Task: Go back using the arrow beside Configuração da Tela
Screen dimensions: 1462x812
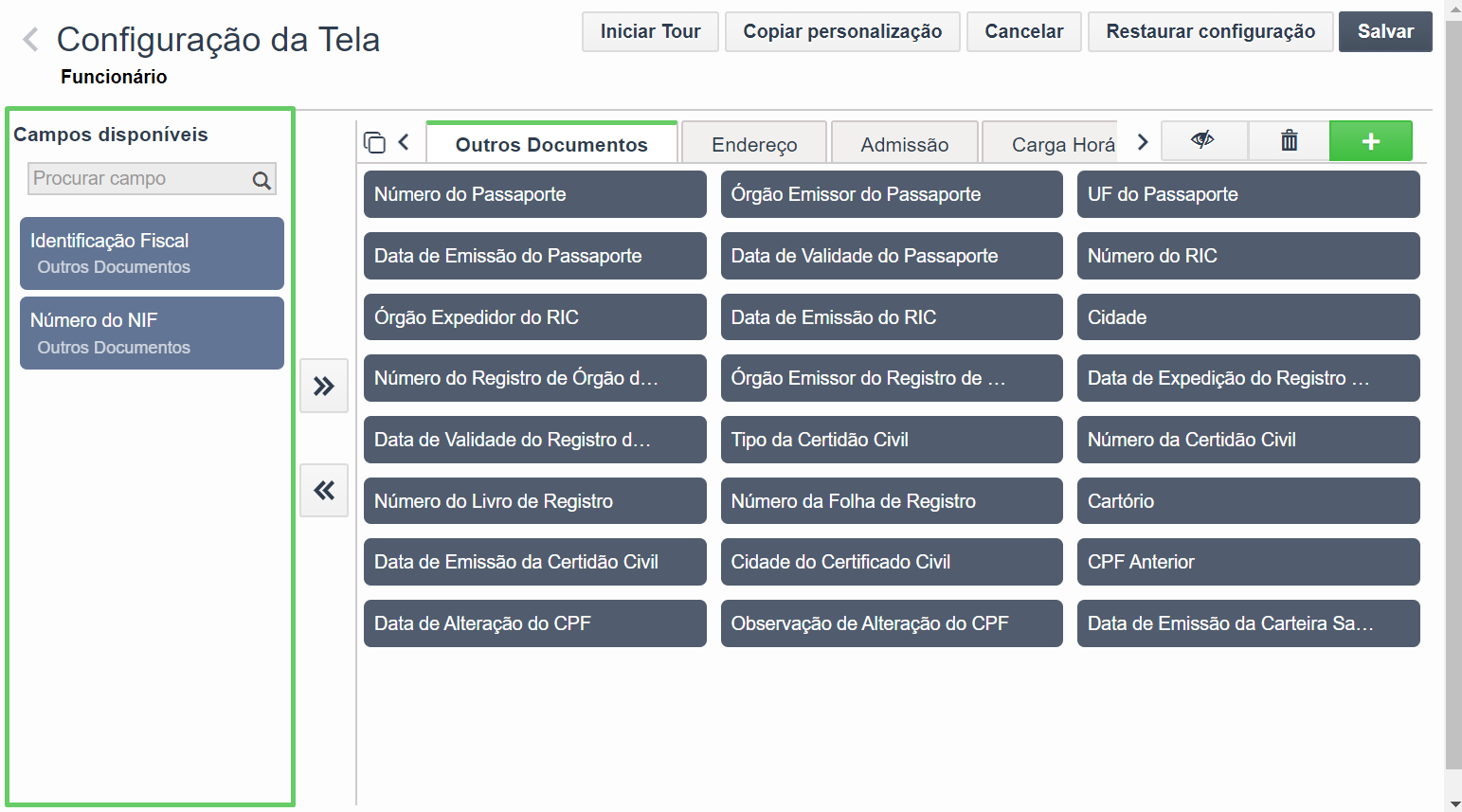Action: [30, 40]
